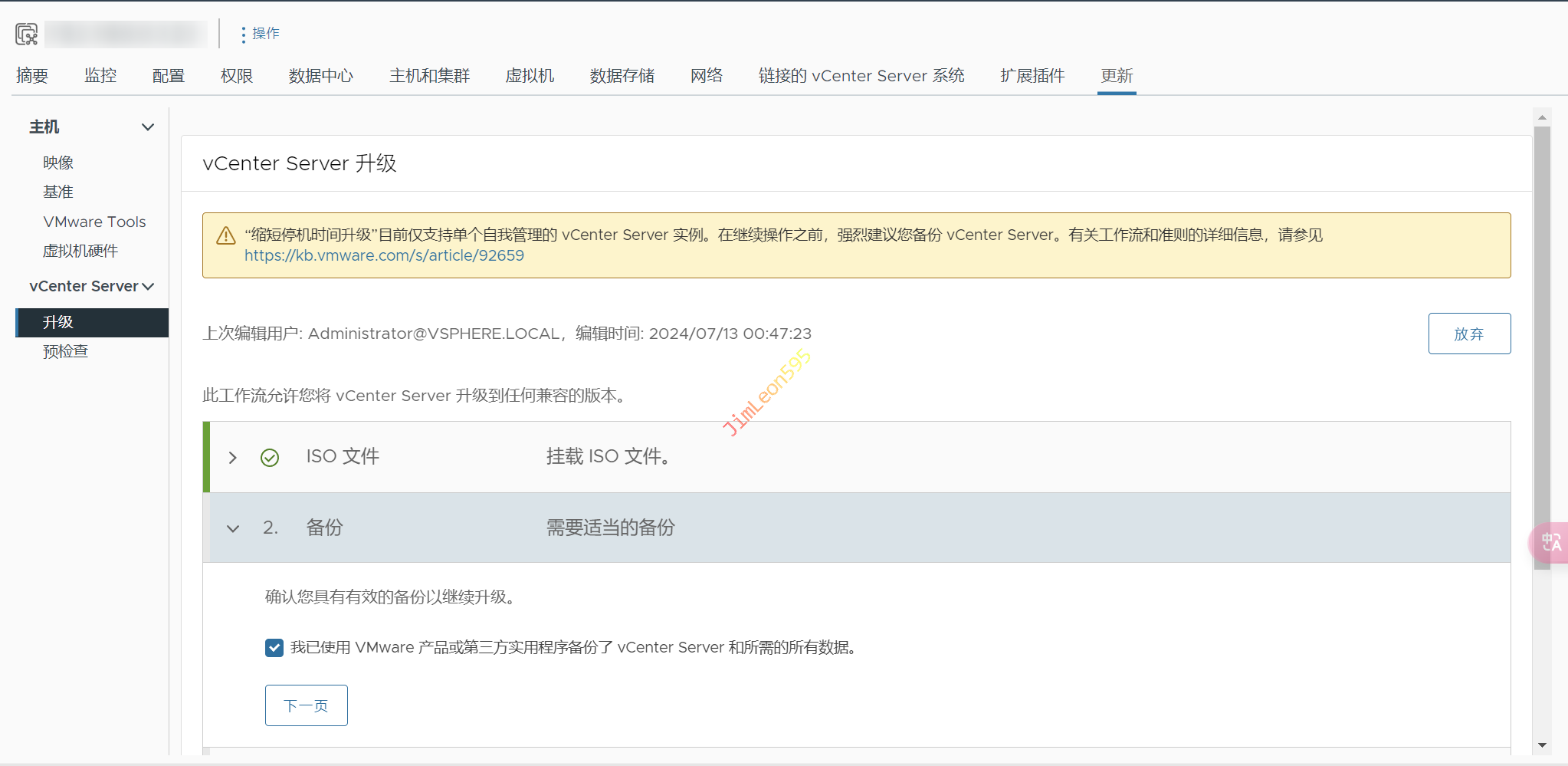Viewport: 1568px width, 766px height.
Task: Click the green ISO 文件 completed checkmark
Action: [x=270, y=458]
